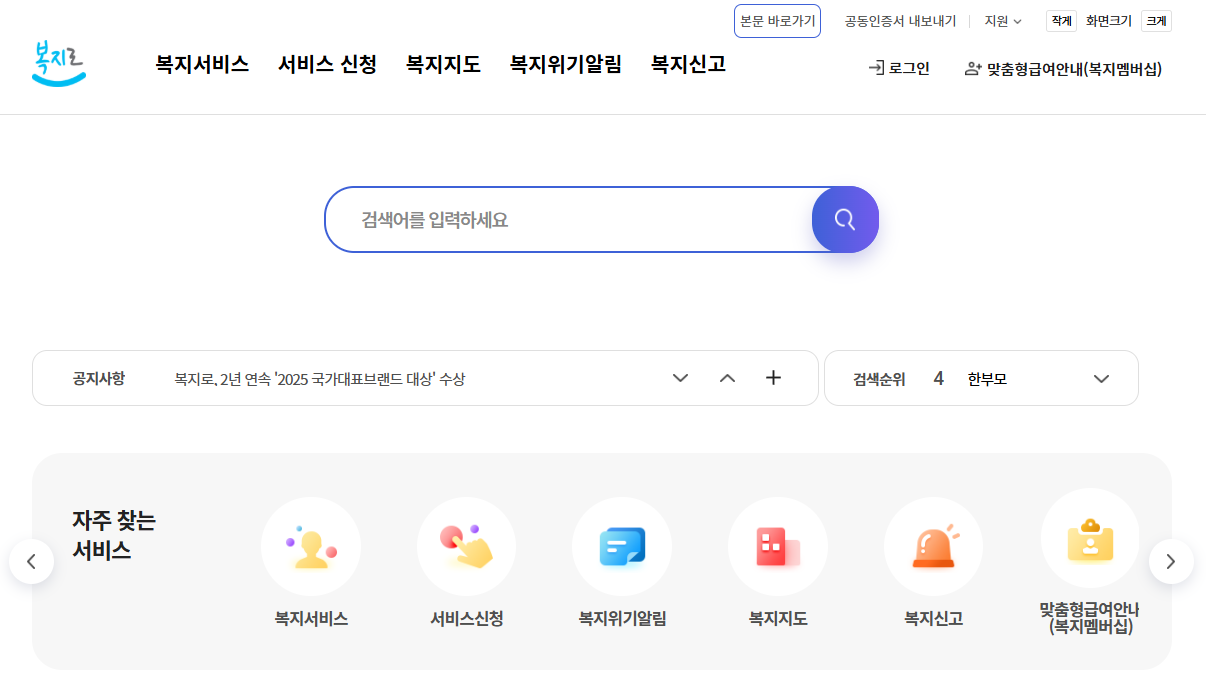The height and width of the screenshot is (683, 1206).
Task: Select the 복지서비스 icon in 자주 찾는 서비스
Action: (311, 546)
